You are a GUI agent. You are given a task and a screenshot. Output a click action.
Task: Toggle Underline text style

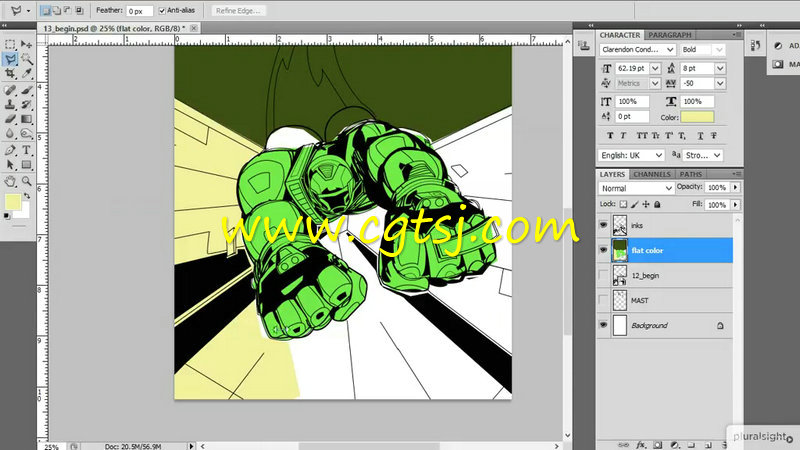701,135
